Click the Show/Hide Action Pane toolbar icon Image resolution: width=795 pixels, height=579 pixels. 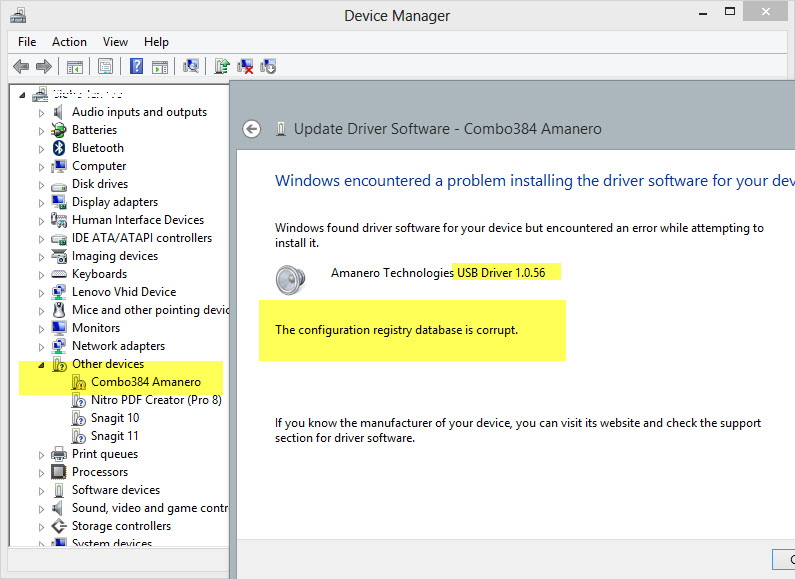(160, 66)
